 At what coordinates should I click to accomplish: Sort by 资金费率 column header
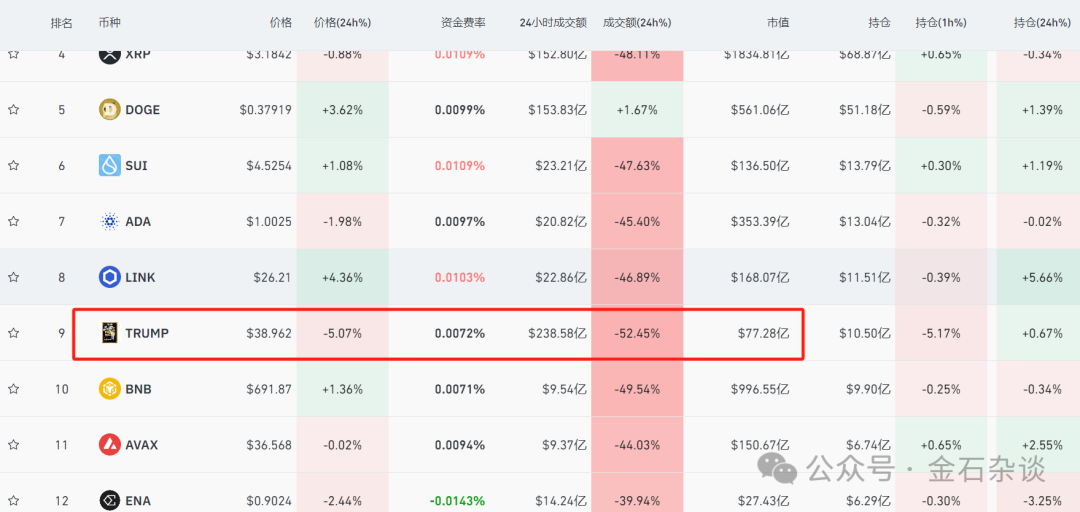click(463, 23)
